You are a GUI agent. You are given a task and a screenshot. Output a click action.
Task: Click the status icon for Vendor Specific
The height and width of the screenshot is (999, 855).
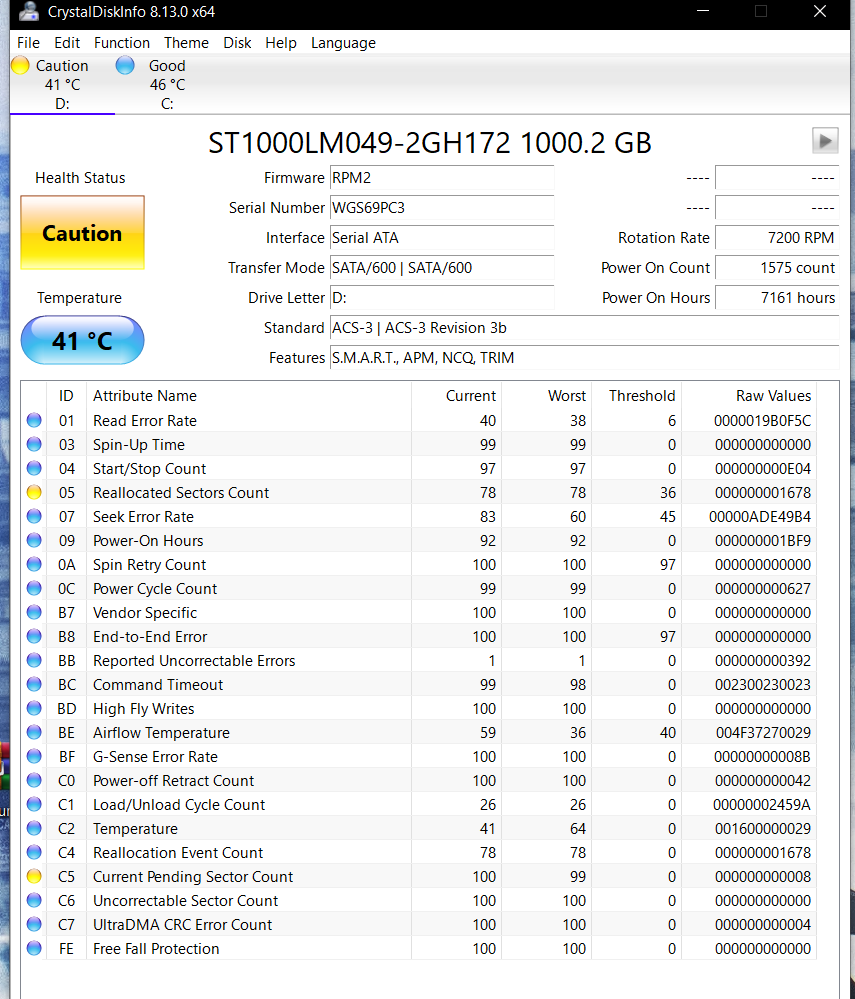click(34, 612)
